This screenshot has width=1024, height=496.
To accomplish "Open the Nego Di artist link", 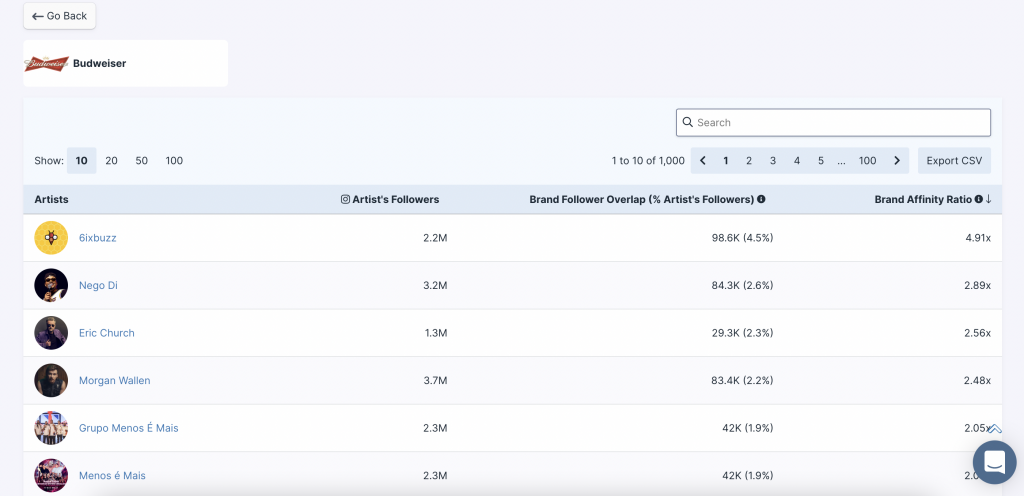I will (99, 286).
